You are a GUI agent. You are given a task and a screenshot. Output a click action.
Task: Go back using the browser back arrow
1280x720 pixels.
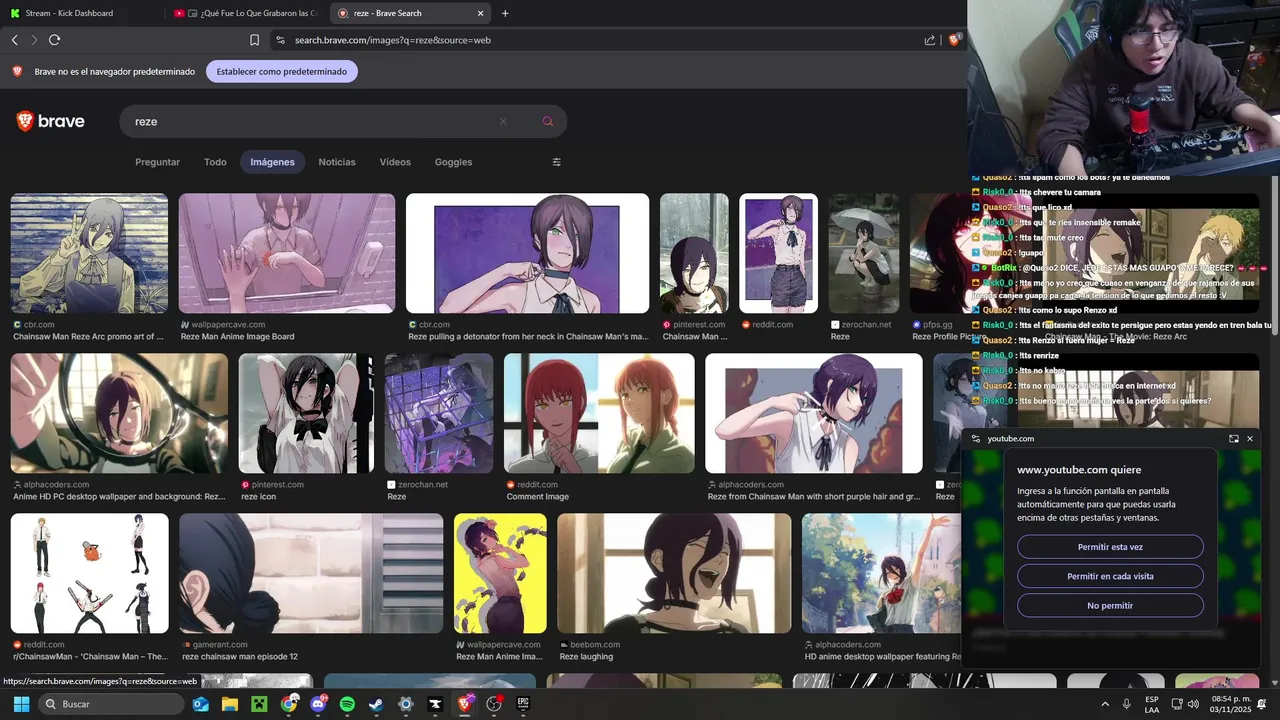[x=14, y=40]
